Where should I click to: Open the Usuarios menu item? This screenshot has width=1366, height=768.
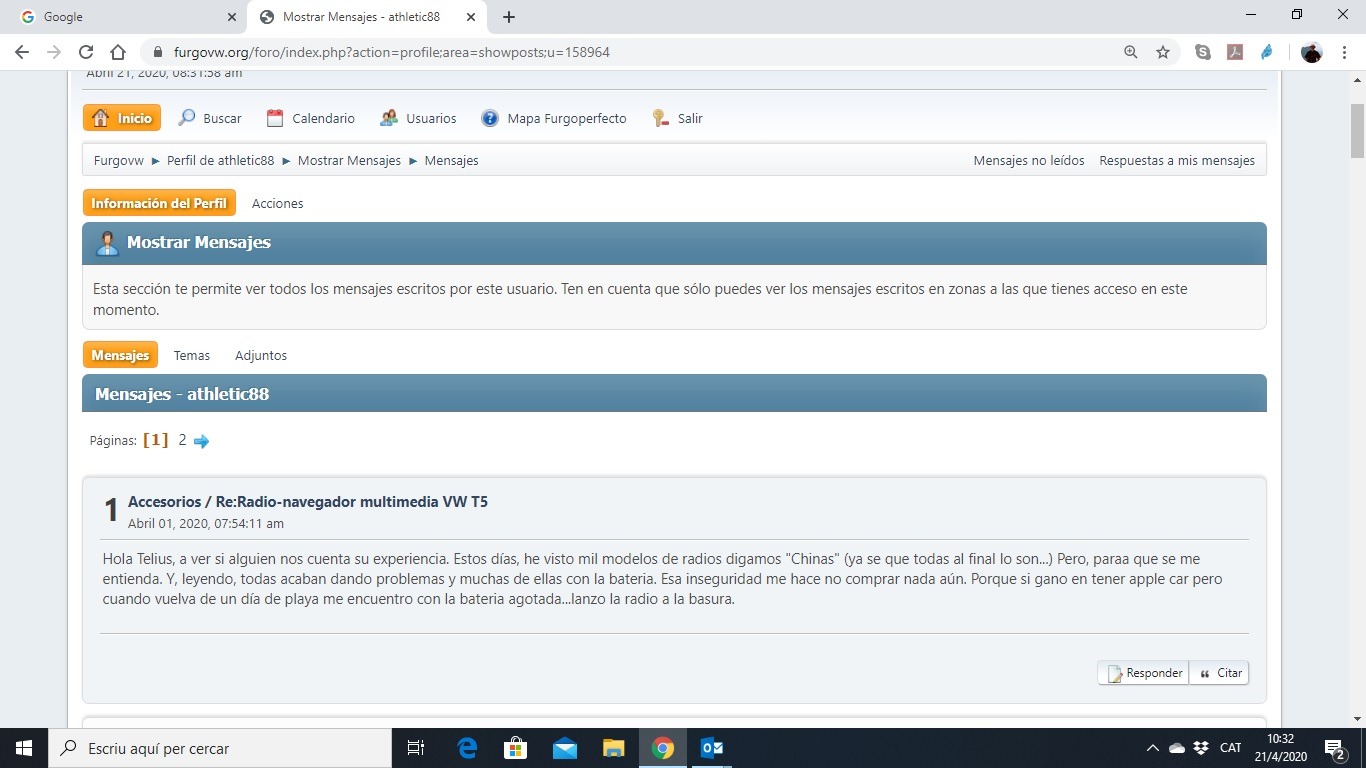[x=418, y=118]
